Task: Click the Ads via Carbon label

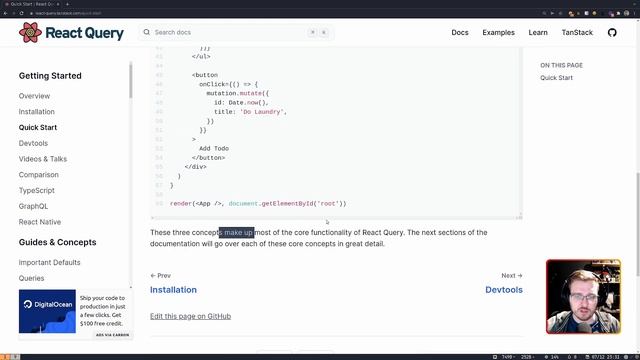Action: coord(112,335)
